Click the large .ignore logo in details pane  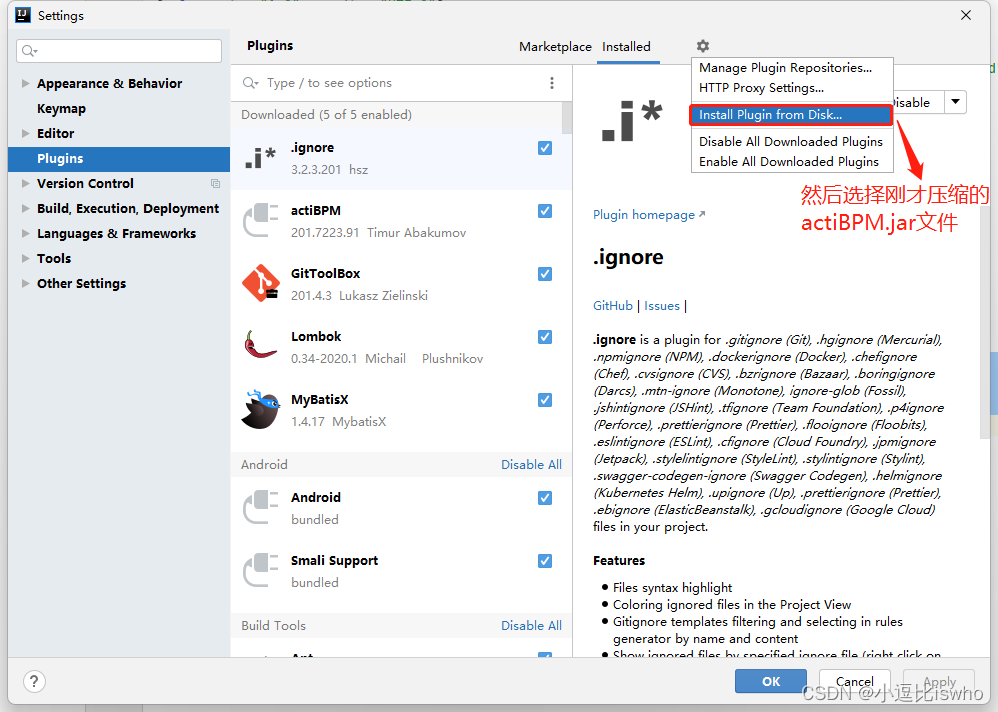point(631,121)
